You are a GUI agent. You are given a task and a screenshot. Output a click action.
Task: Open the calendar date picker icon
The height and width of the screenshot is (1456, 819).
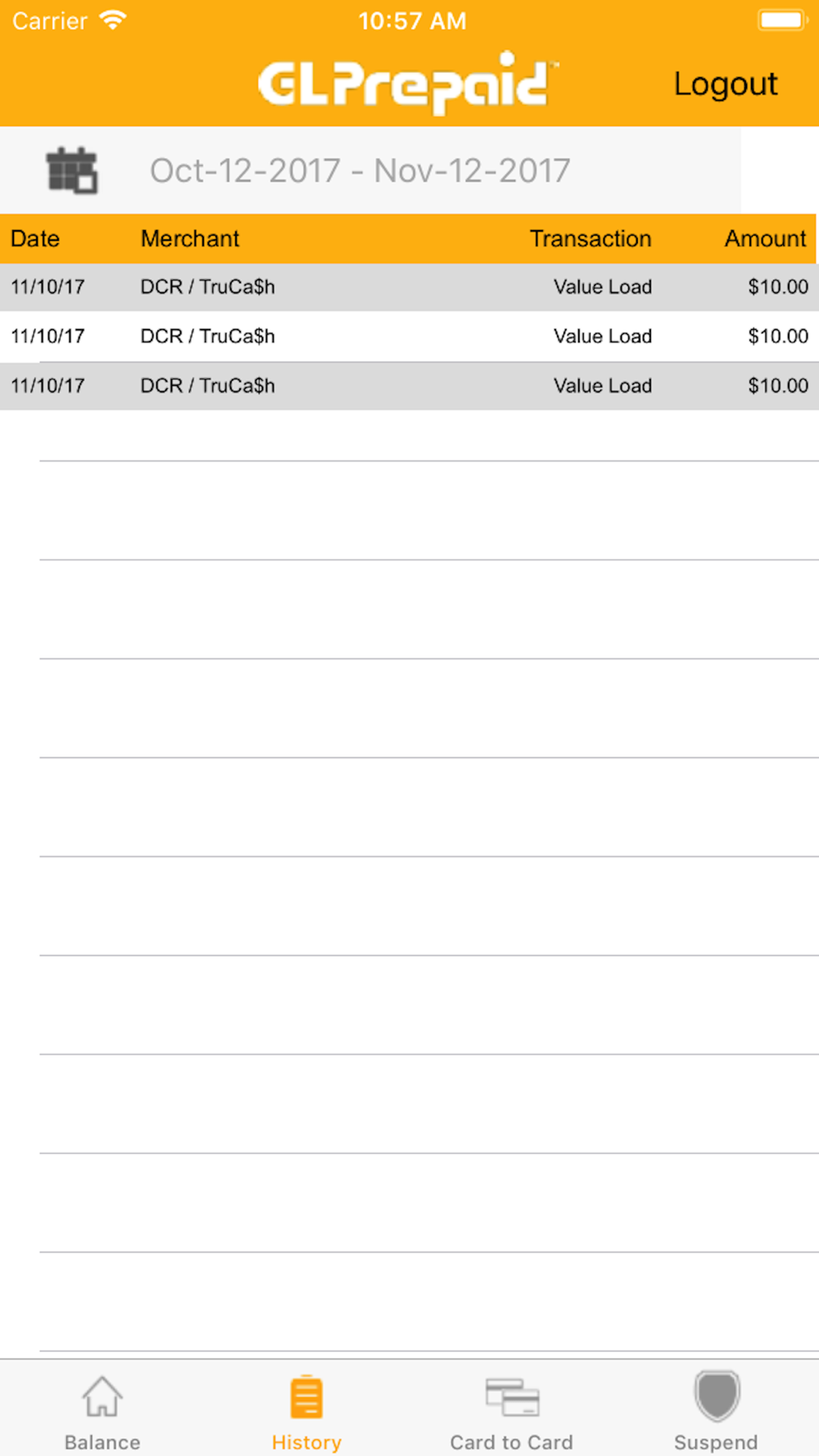71,170
